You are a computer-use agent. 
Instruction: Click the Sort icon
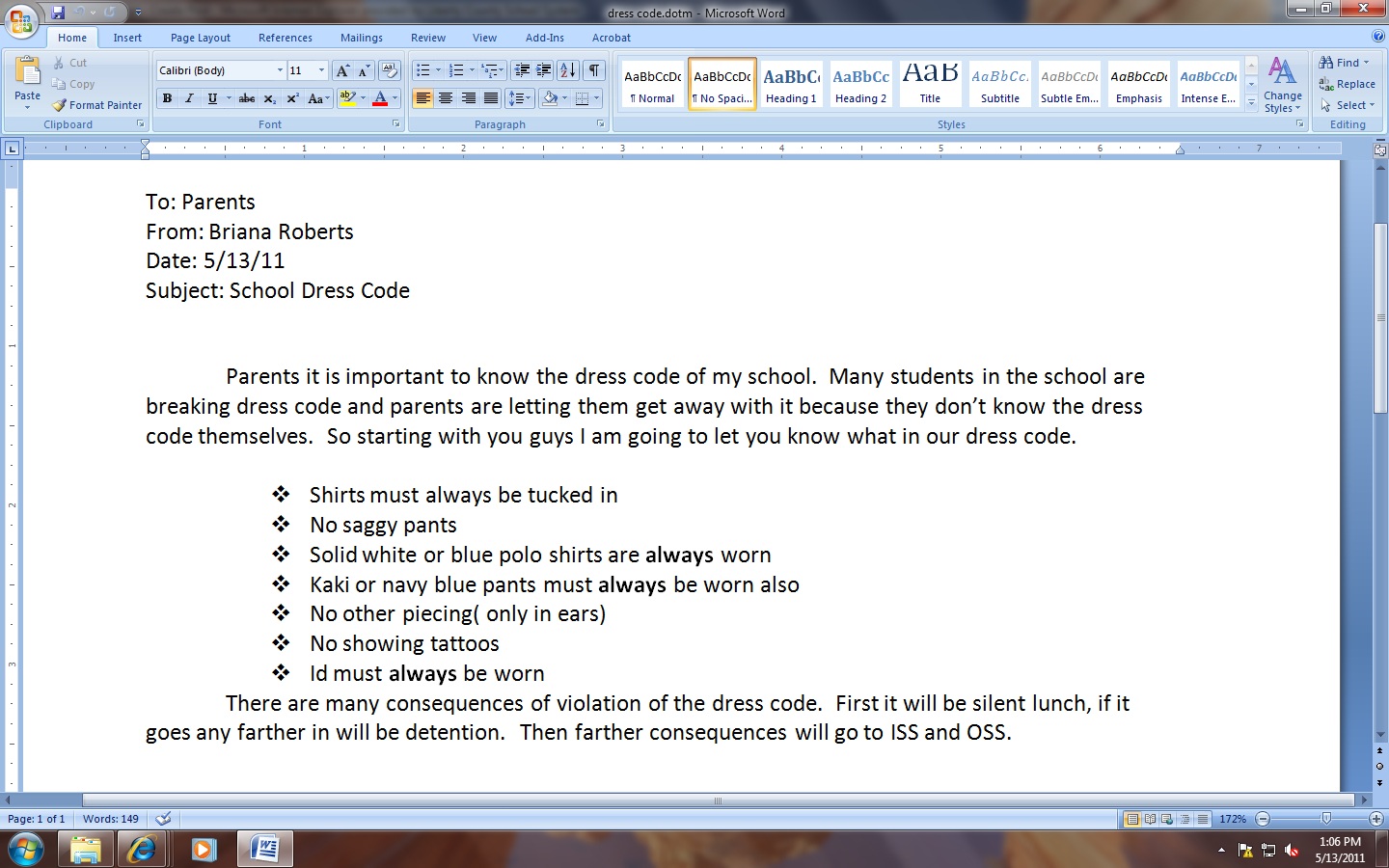pos(567,69)
